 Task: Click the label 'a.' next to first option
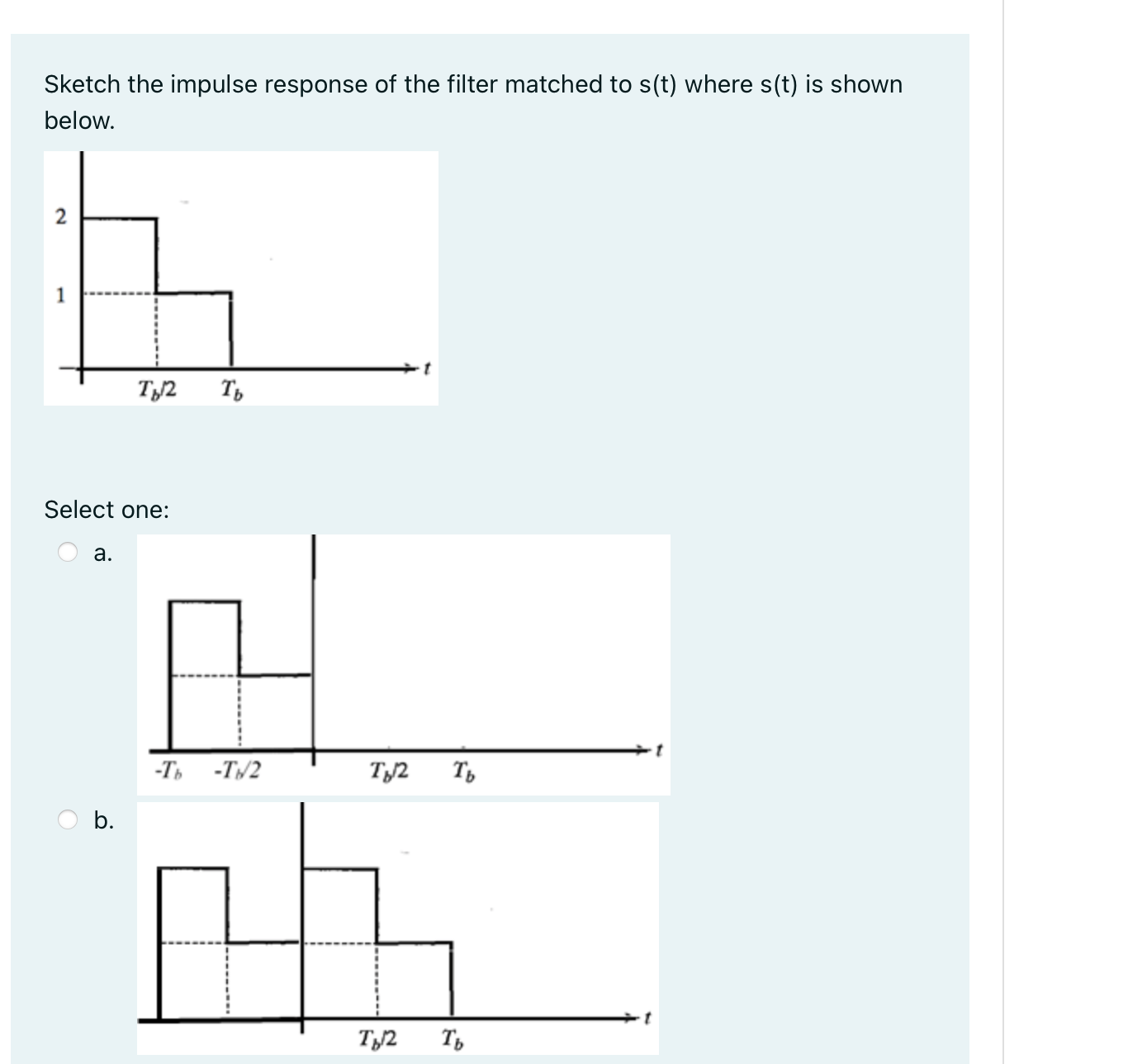tap(102, 554)
